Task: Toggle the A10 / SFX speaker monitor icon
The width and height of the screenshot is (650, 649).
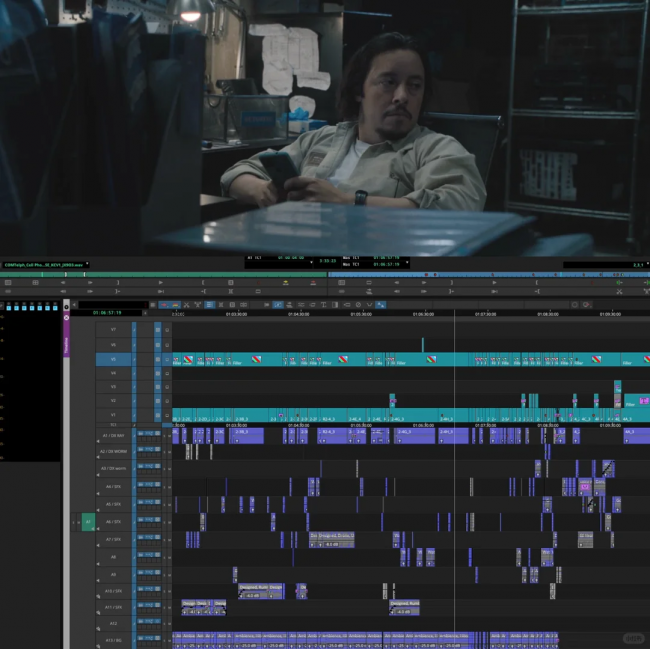Action: click(98, 596)
